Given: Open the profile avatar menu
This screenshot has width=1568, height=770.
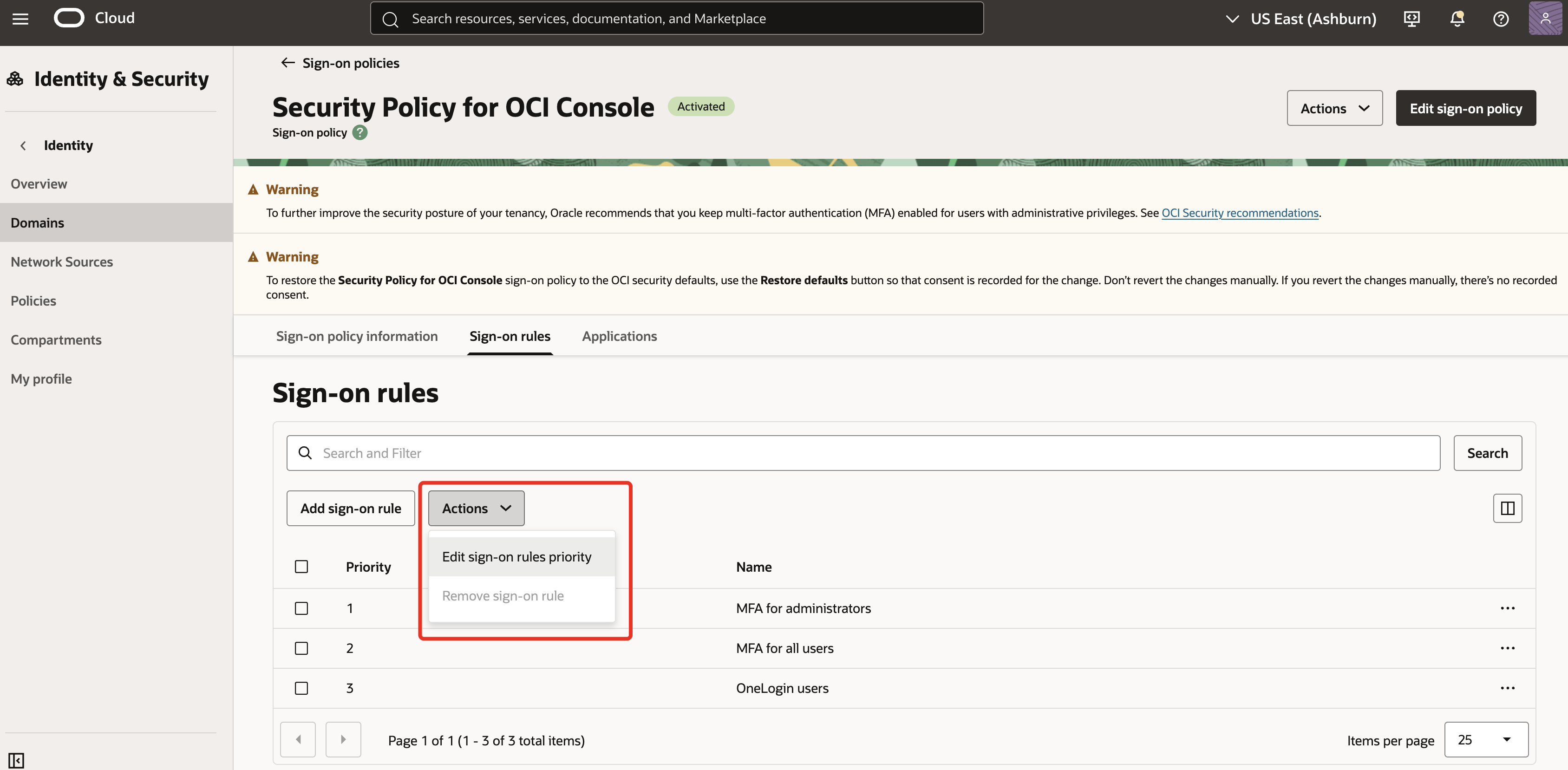Looking at the screenshot, I should tap(1546, 19).
